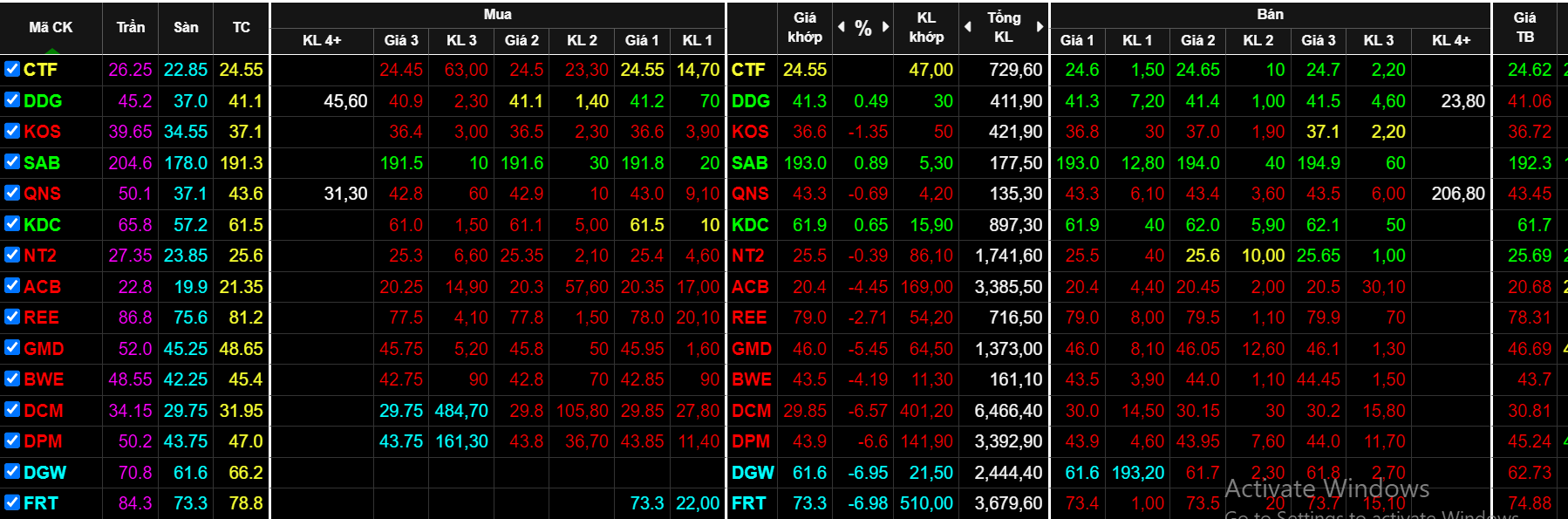Open CTF ticker in Mã CK column
The width and height of the screenshot is (1568, 519).
(40, 70)
